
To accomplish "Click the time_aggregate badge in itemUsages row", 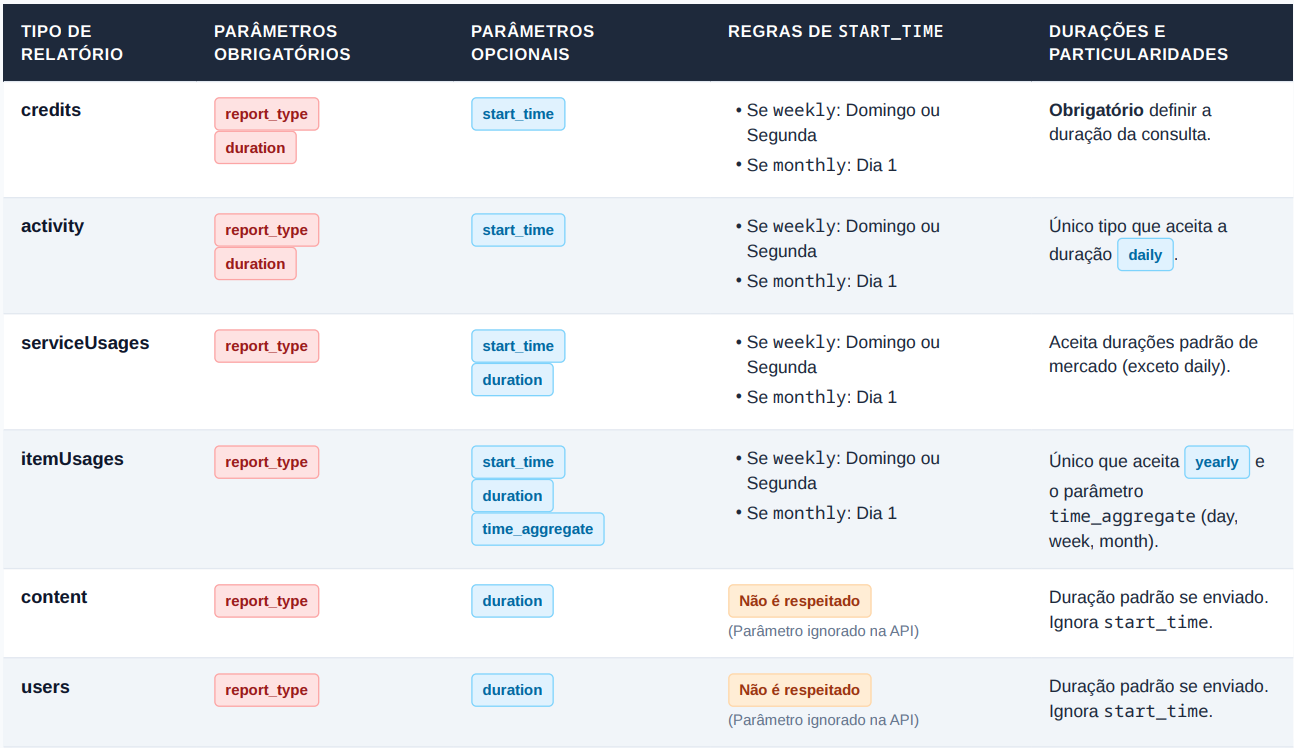I will [x=537, y=529].
